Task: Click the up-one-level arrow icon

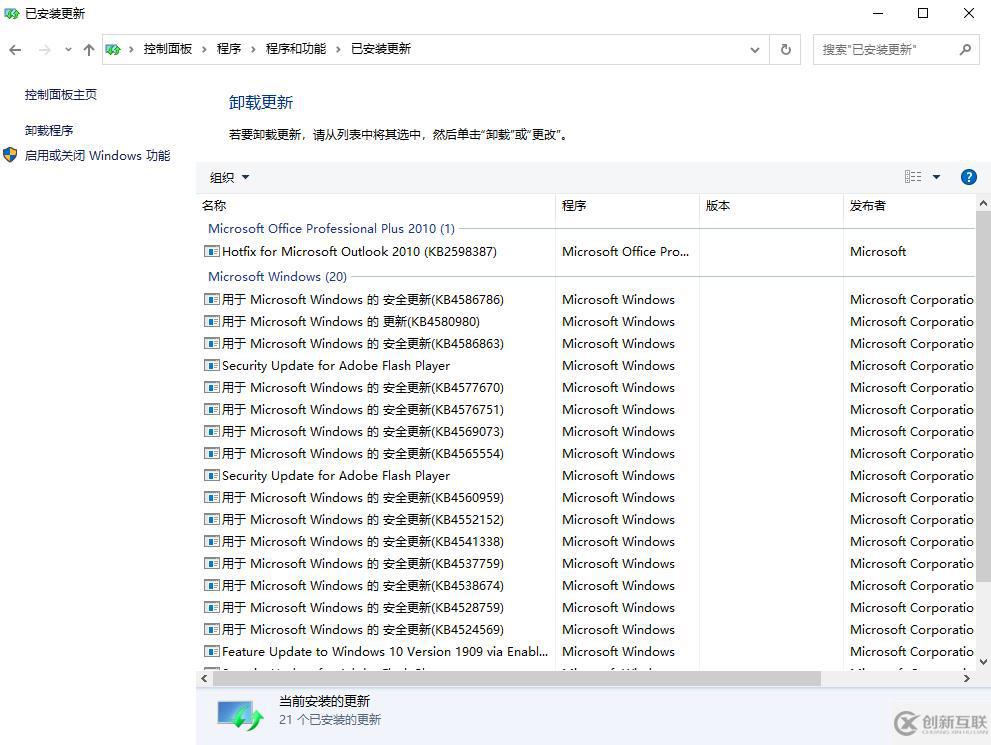Action: [x=88, y=49]
